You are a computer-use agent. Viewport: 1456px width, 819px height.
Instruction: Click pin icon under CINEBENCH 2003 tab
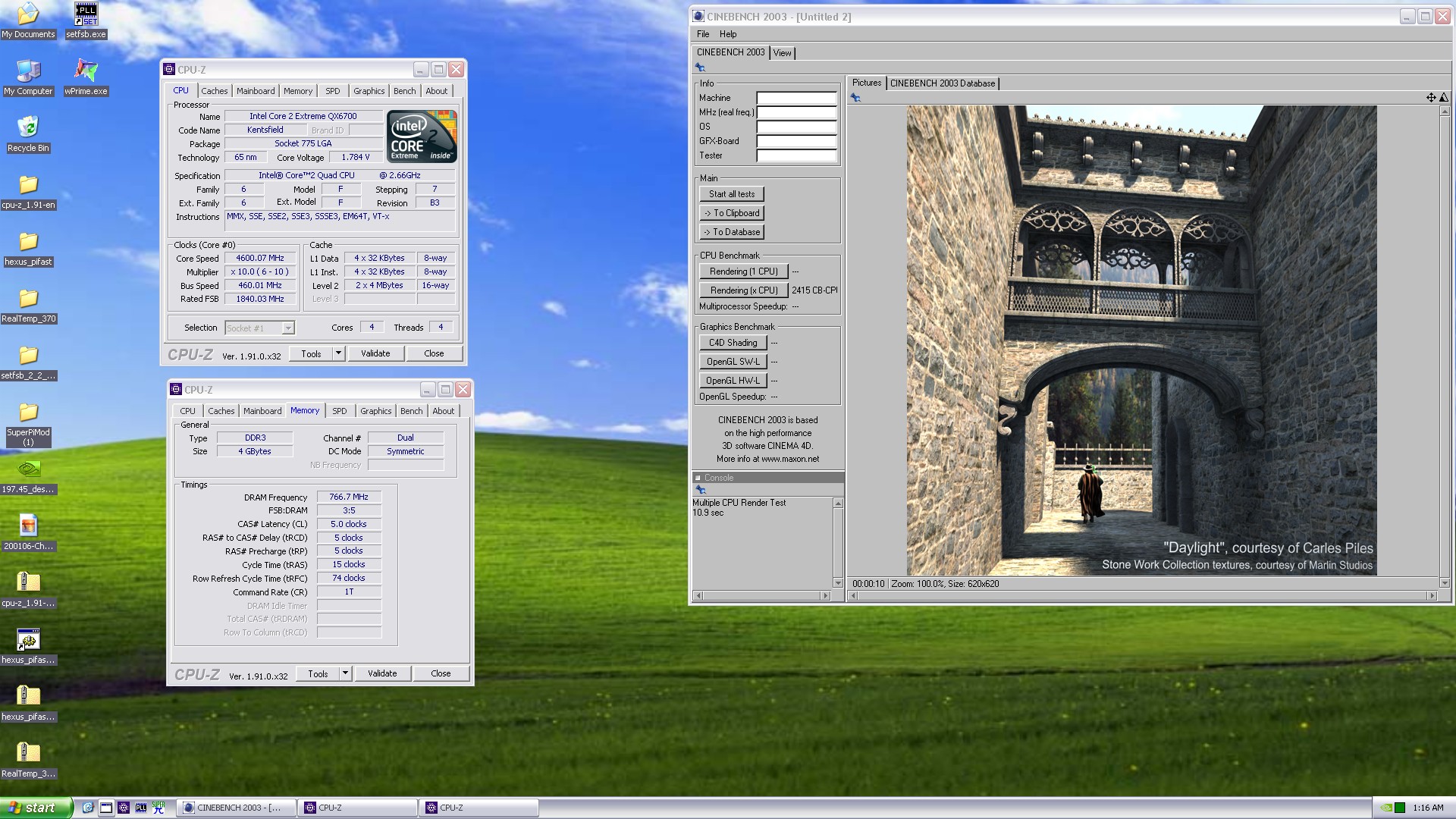click(x=700, y=67)
